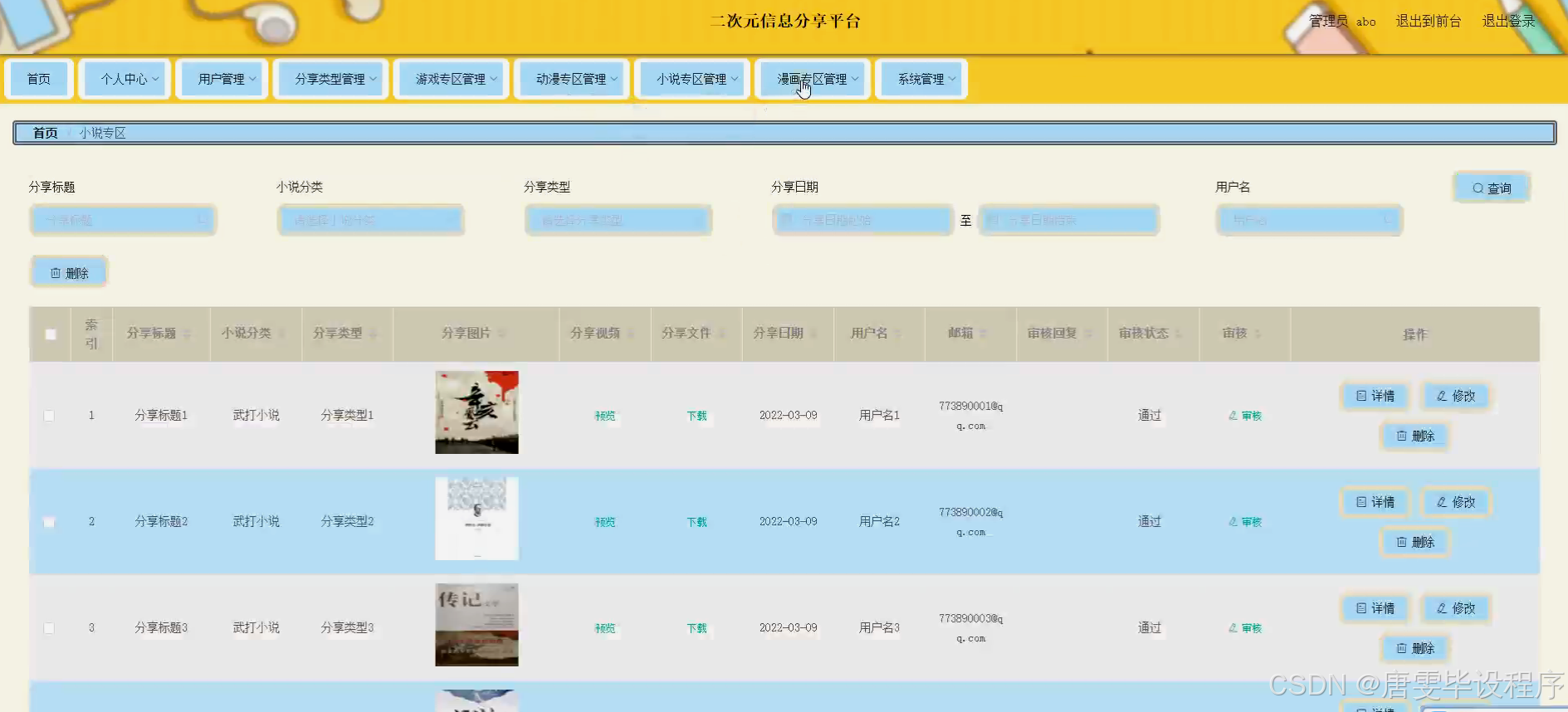
Task: Click the 分享标题1 cell text
Action: click(x=161, y=415)
